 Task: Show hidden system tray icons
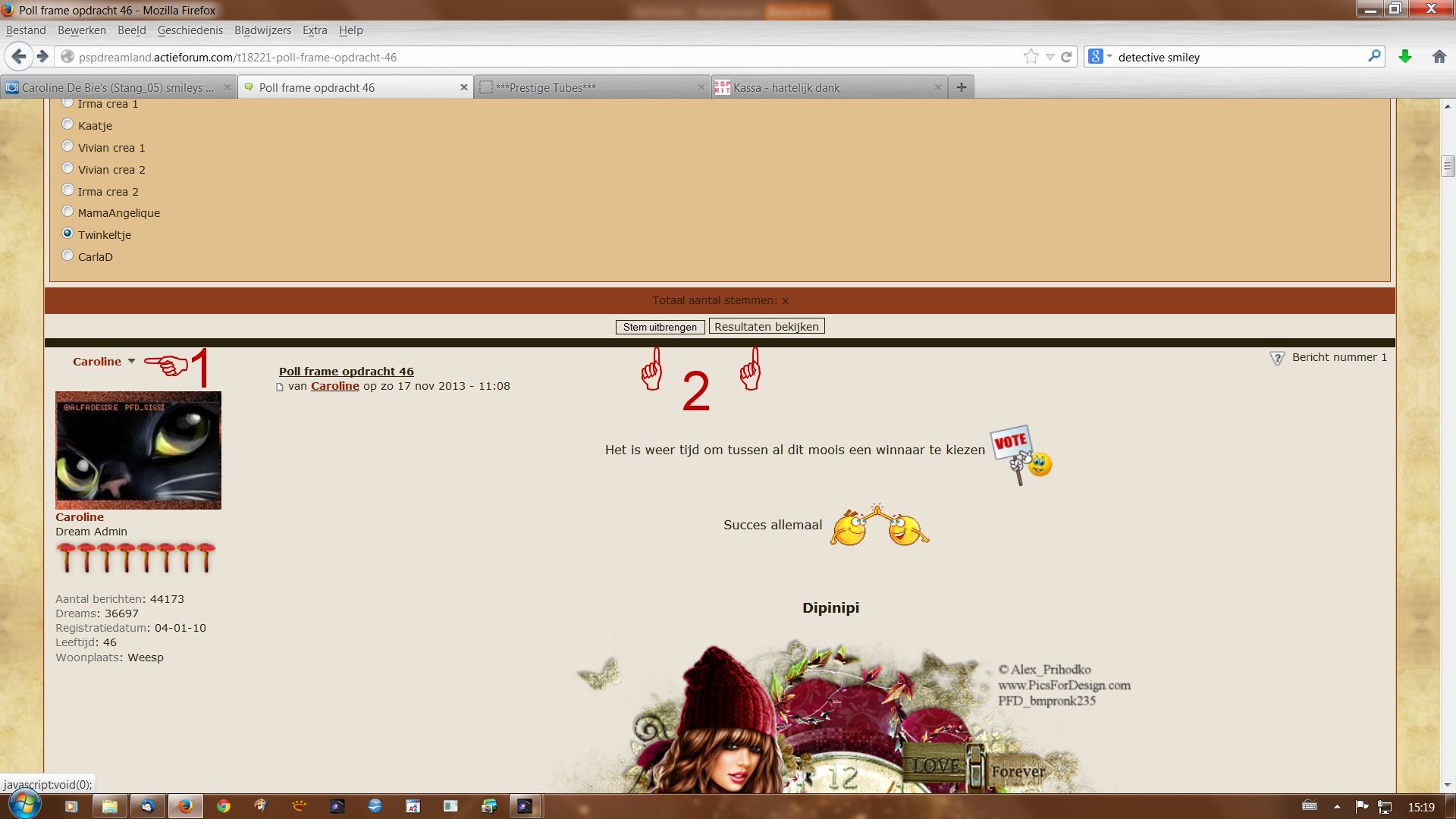click(x=1337, y=807)
